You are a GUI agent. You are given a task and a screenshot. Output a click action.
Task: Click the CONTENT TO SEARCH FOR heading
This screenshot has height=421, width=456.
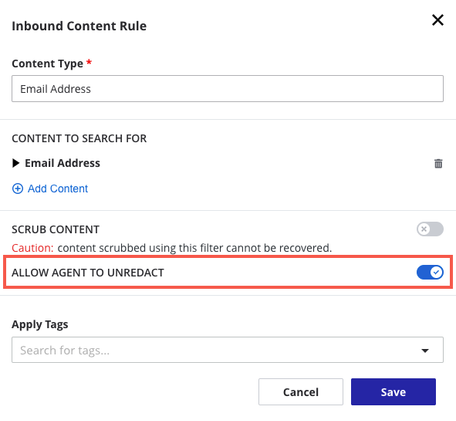pyautogui.click(x=79, y=138)
